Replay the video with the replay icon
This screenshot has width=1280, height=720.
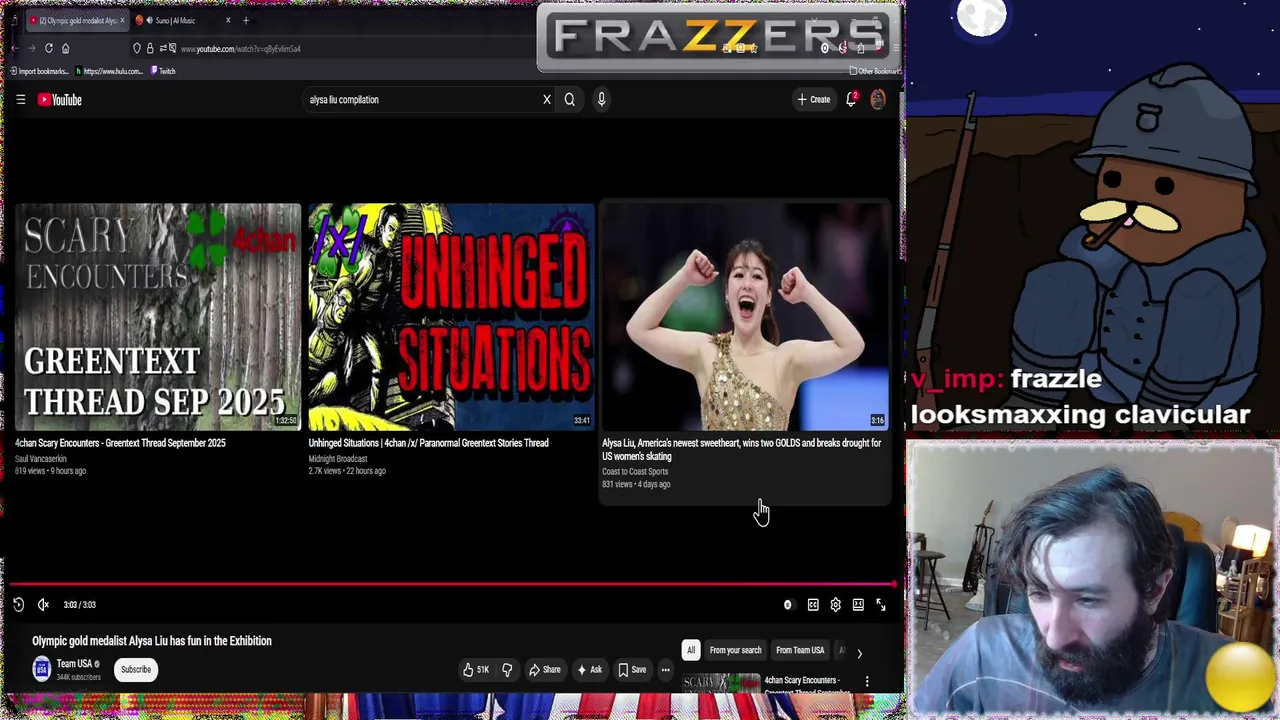(18, 604)
